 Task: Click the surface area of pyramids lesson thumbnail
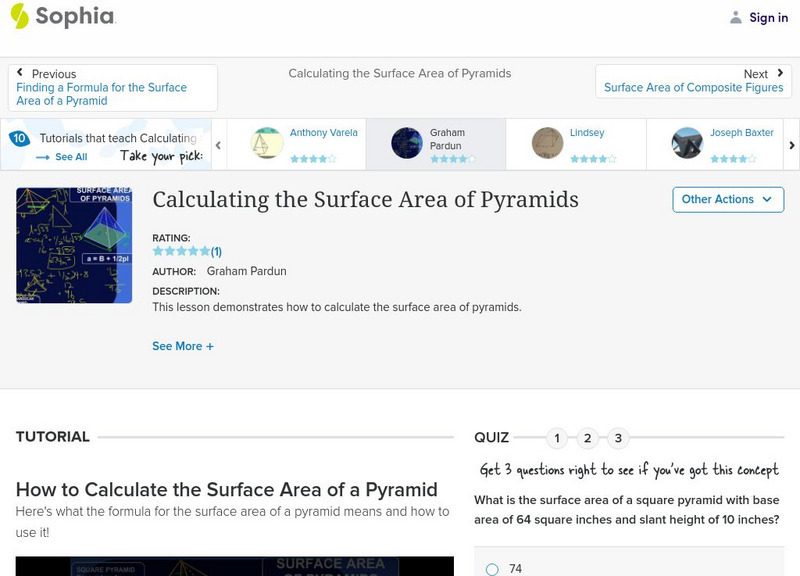tap(74, 245)
